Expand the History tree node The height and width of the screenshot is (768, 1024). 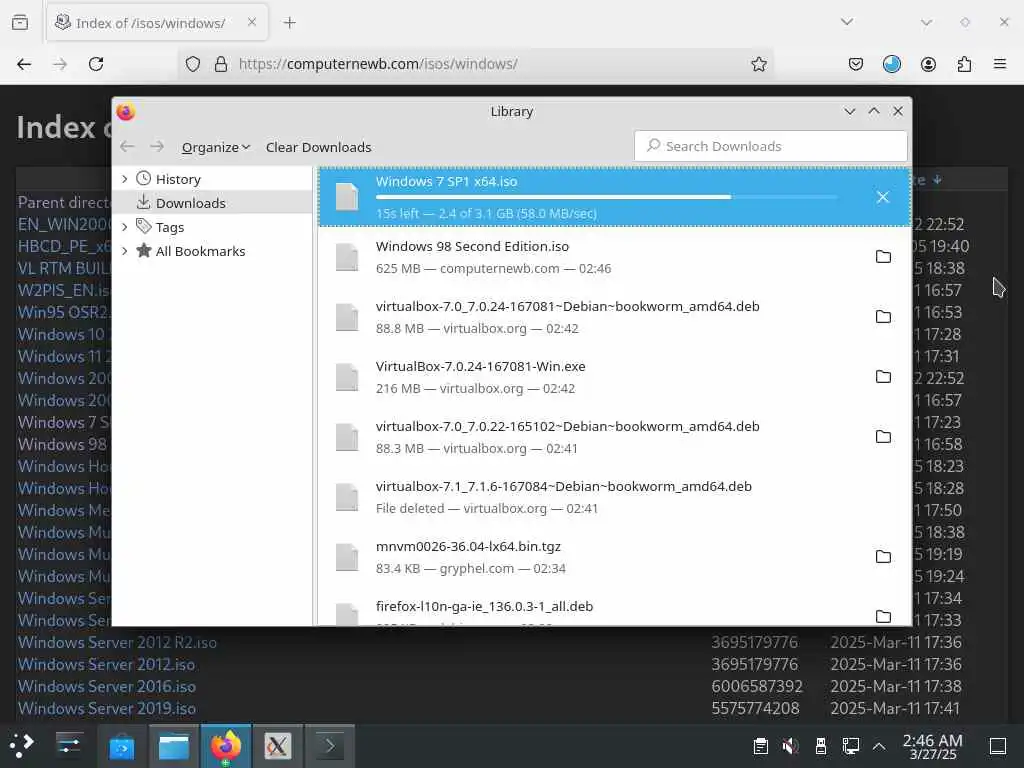(125, 179)
